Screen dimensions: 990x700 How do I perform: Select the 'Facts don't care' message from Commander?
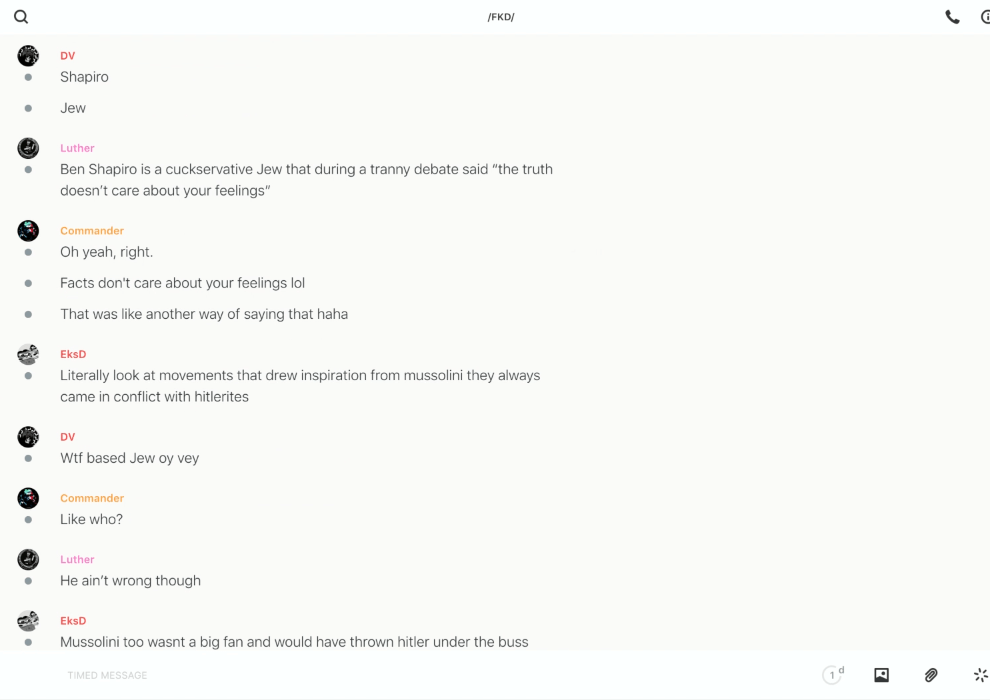point(182,283)
